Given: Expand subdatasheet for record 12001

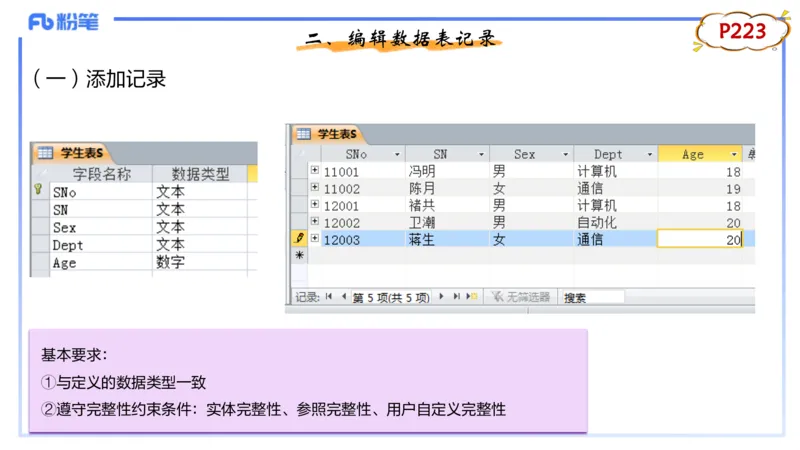Looking at the screenshot, I should coord(315,204).
